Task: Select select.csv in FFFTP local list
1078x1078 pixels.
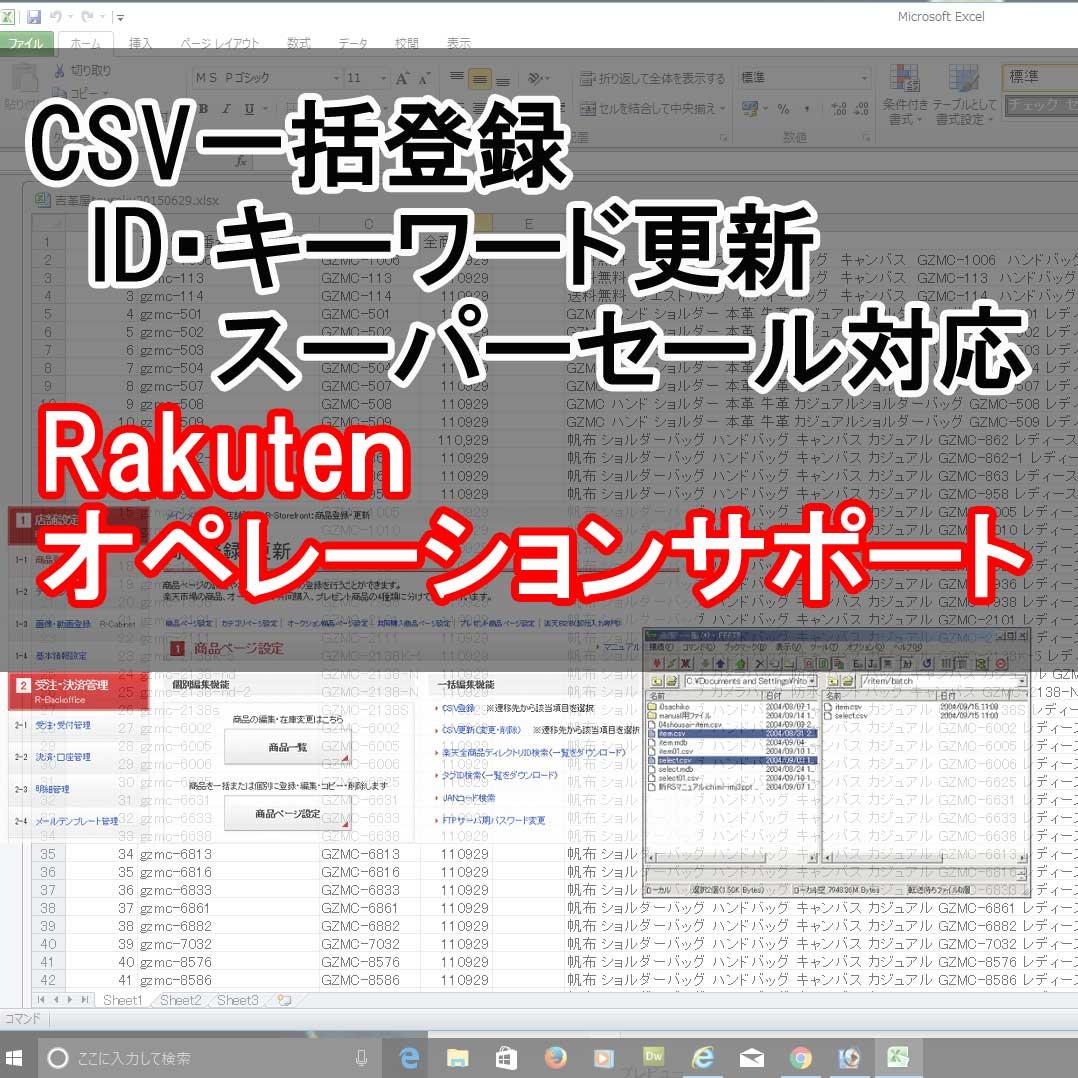Action: (x=732, y=760)
